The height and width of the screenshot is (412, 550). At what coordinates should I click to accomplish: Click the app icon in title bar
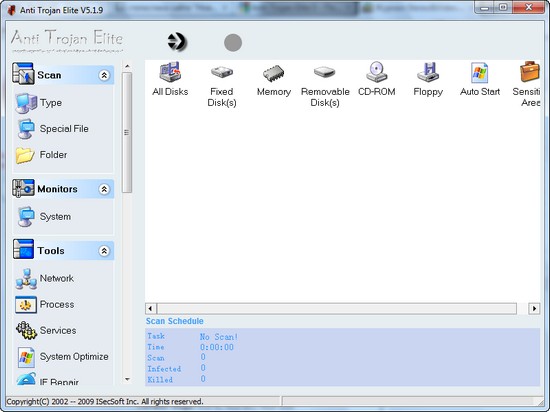(12, 10)
